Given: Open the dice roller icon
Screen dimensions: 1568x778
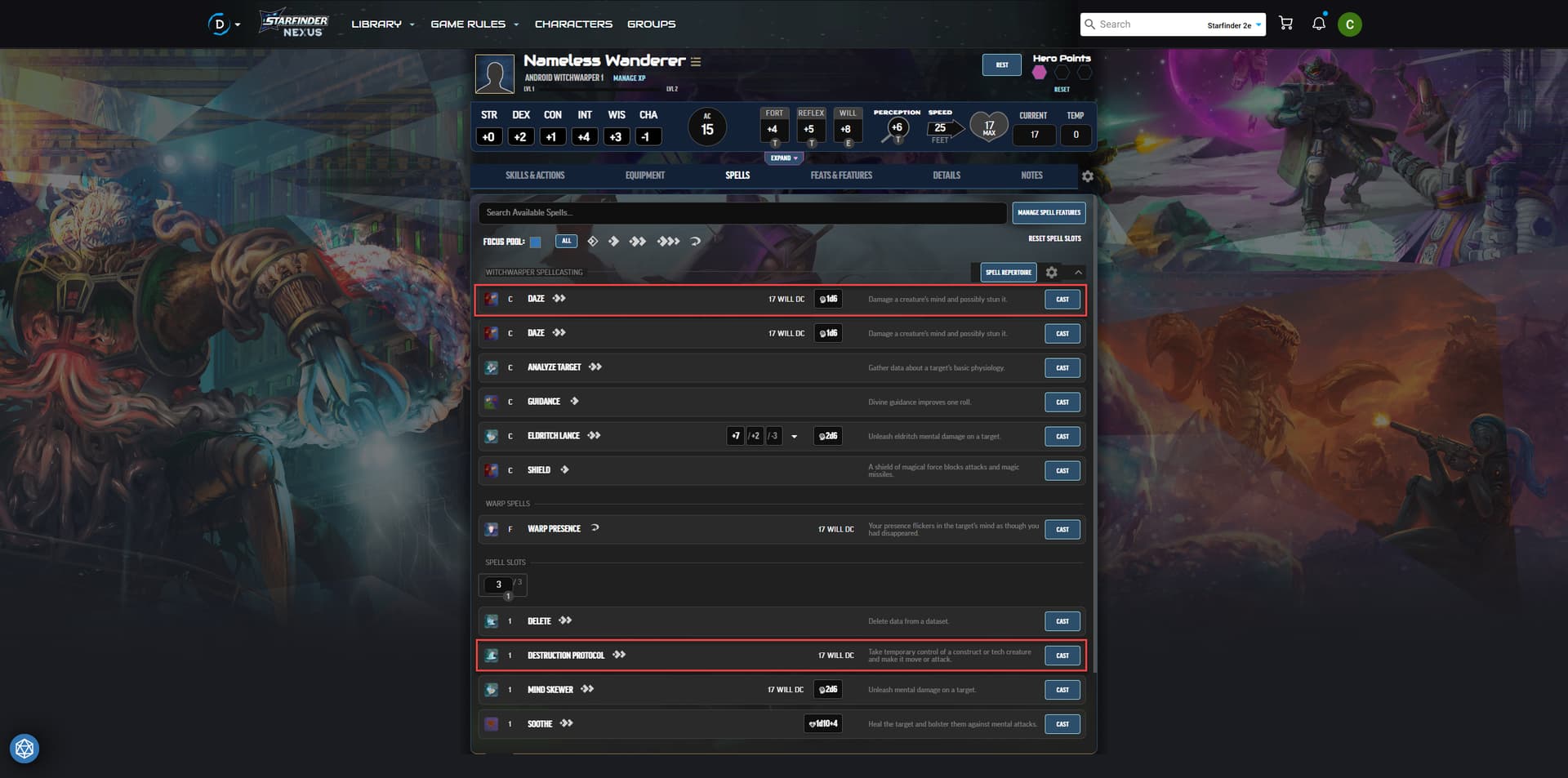Looking at the screenshot, I should click(x=24, y=749).
